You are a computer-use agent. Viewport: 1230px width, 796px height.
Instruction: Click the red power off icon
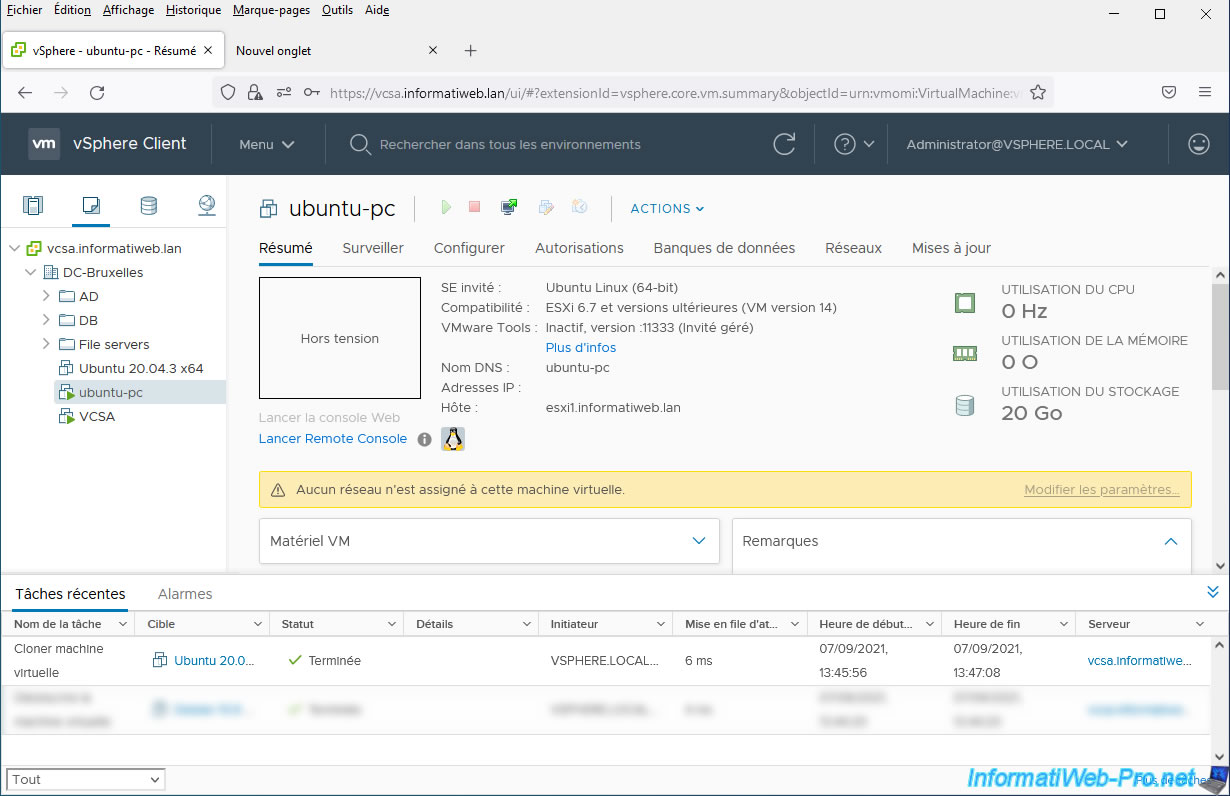click(475, 207)
